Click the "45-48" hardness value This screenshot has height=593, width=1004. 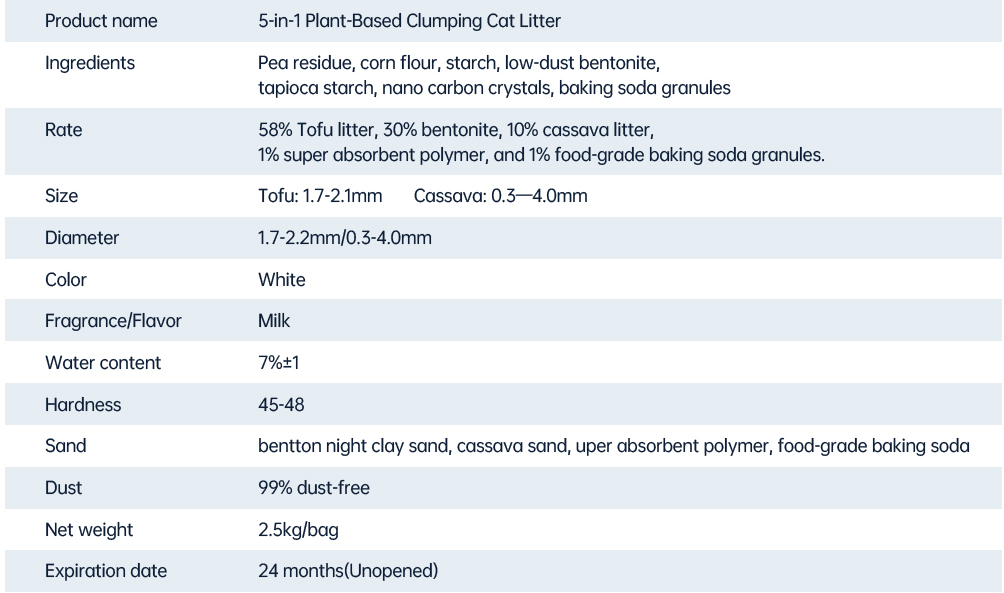[x=281, y=405]
